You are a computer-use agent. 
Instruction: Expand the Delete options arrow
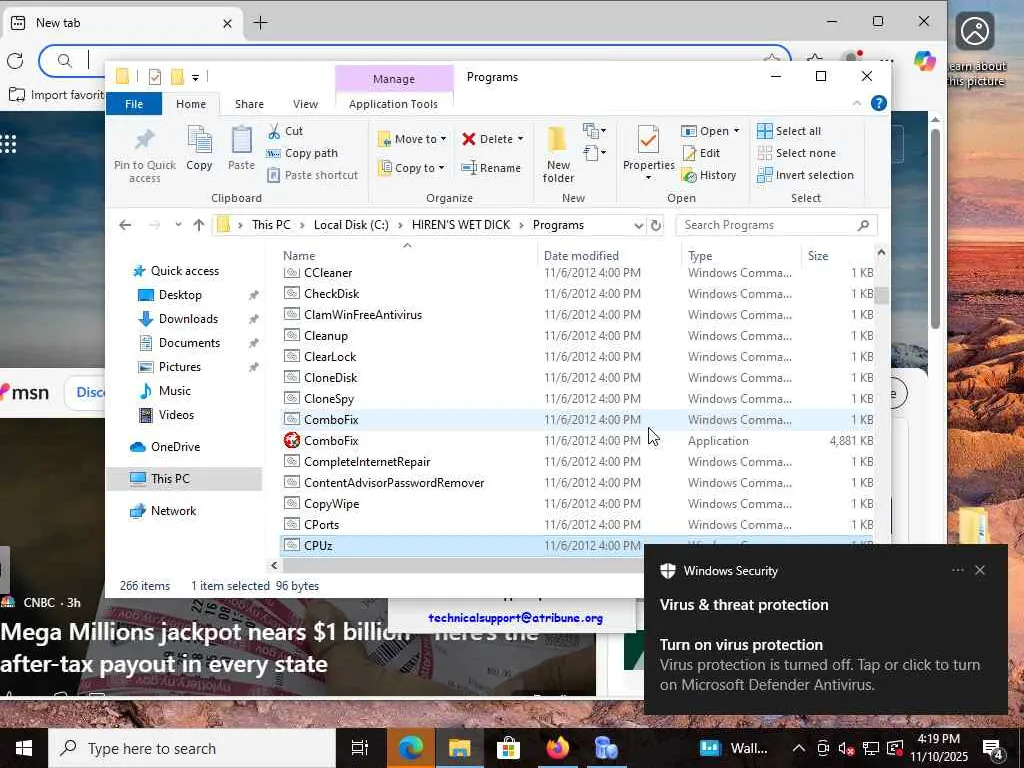[x=520, y=139]
